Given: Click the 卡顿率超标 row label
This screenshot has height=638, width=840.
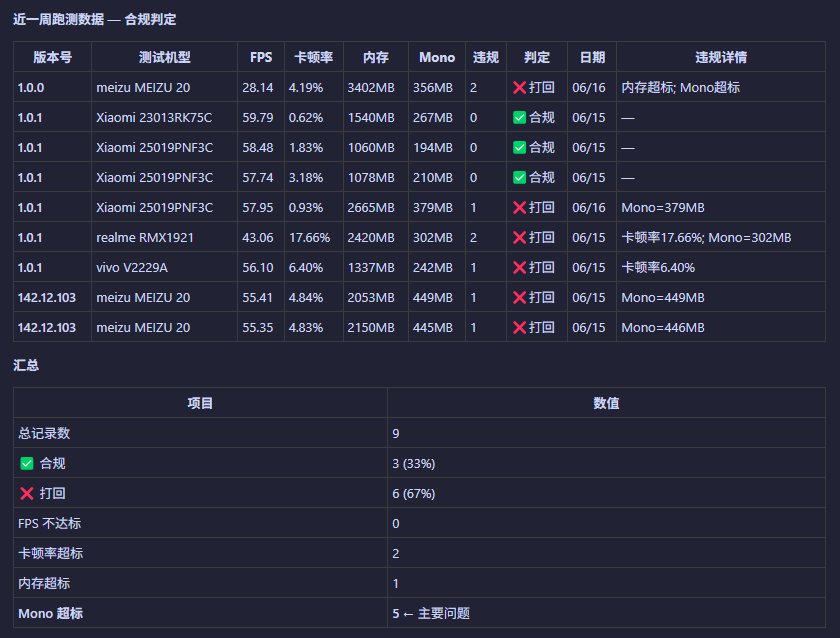Looking at the screenshot, I should click(50, 553).
